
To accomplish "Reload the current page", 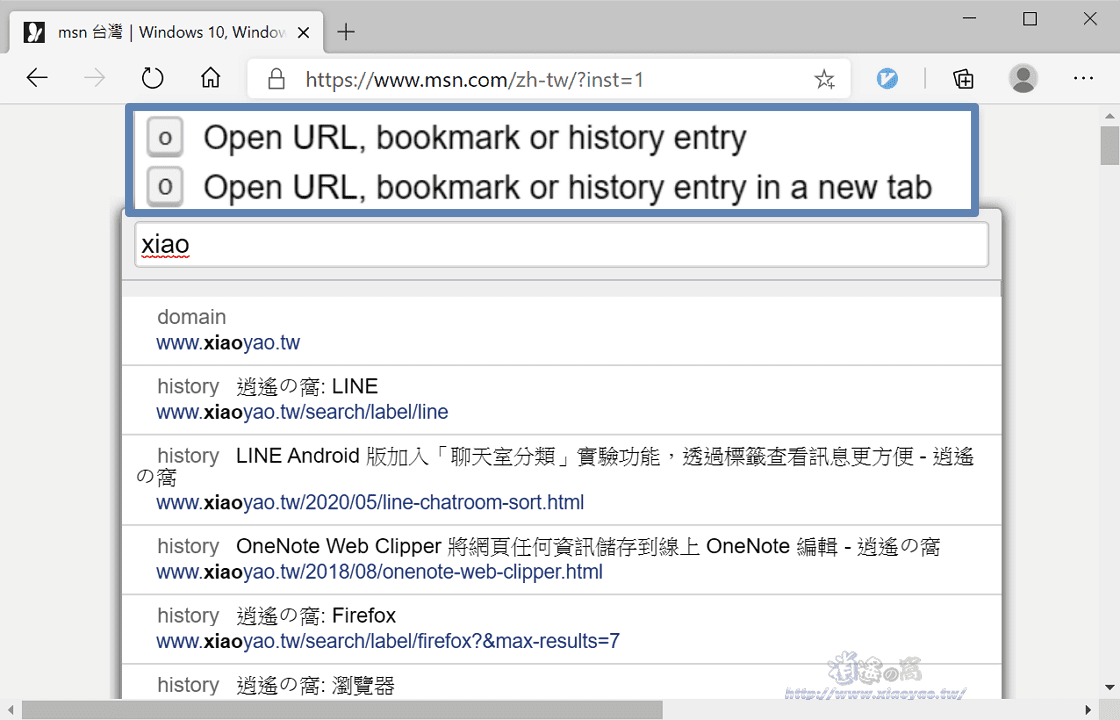I will tap(152, 78).
